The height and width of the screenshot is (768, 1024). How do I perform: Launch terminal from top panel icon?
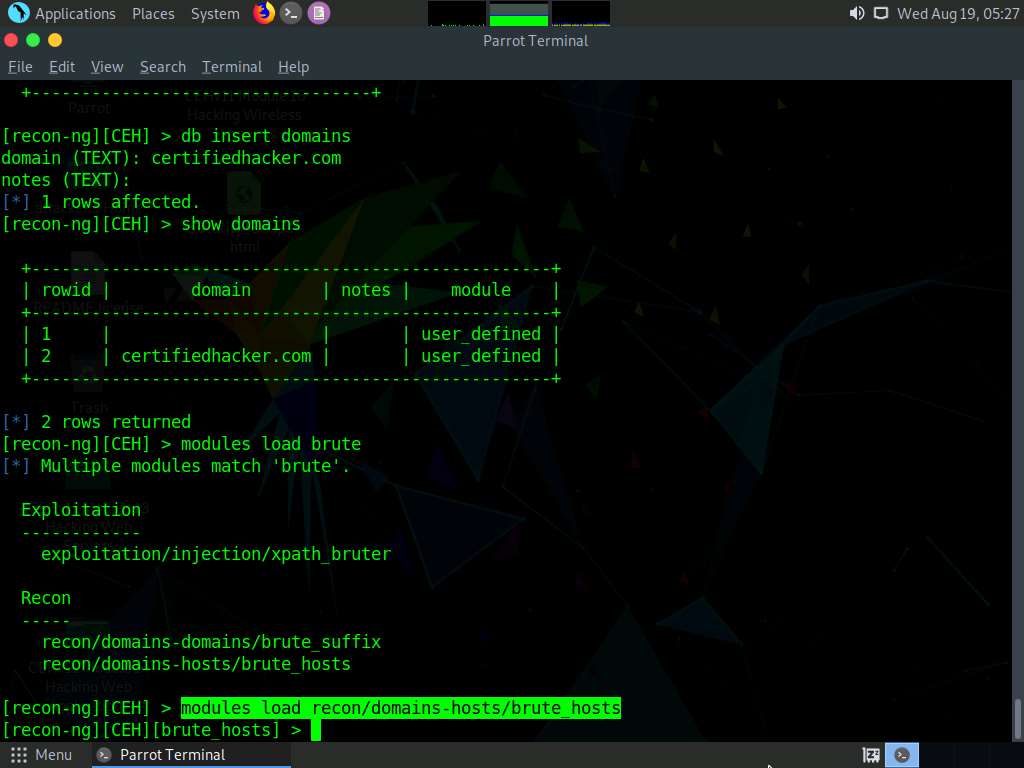[x=291, y=13]
